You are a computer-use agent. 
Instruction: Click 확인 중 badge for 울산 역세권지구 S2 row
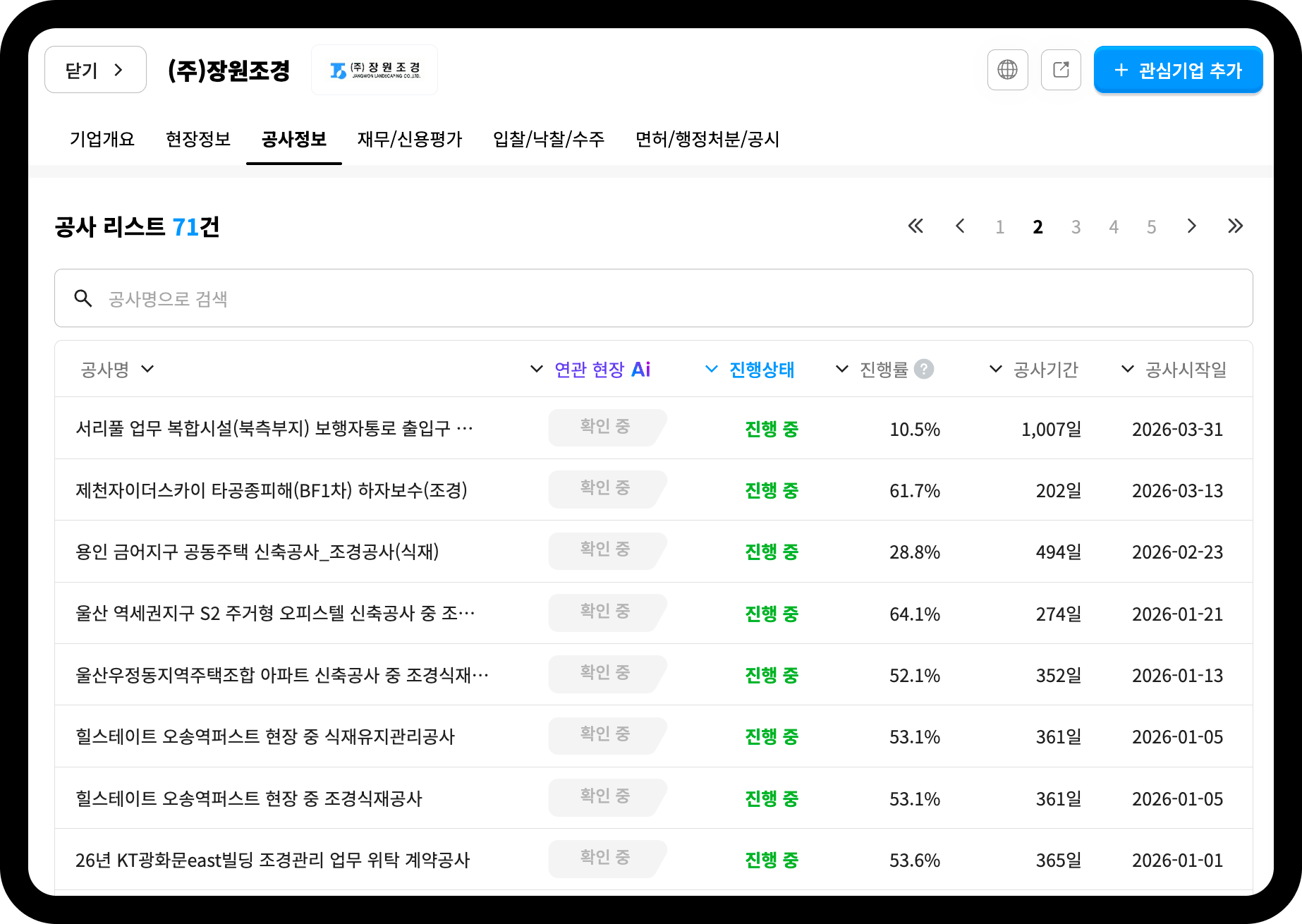(607, 612)
